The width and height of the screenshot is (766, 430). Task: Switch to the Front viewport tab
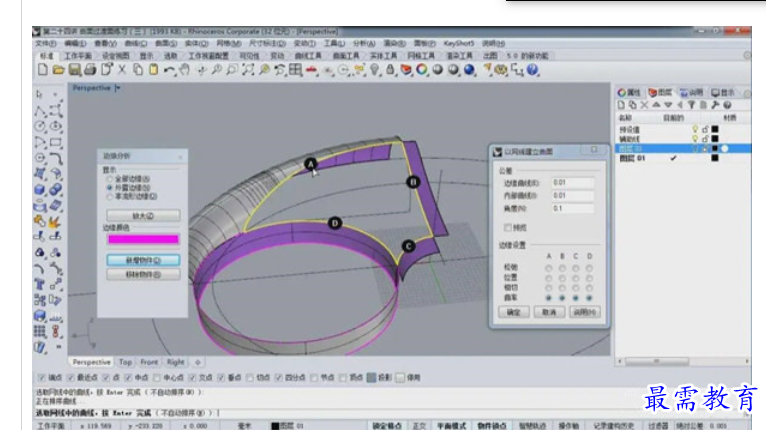click(x=149, y=362)
